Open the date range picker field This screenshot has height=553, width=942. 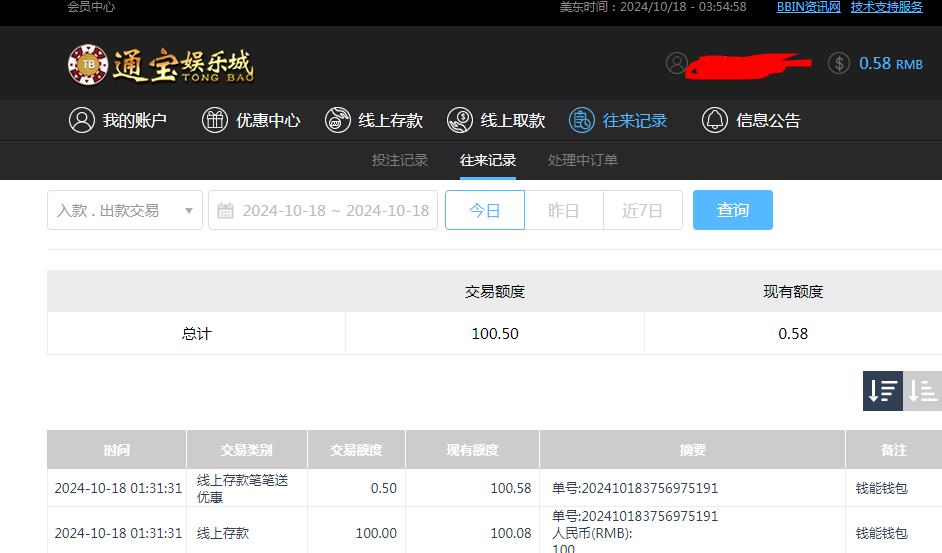click(x=323, y=210)
